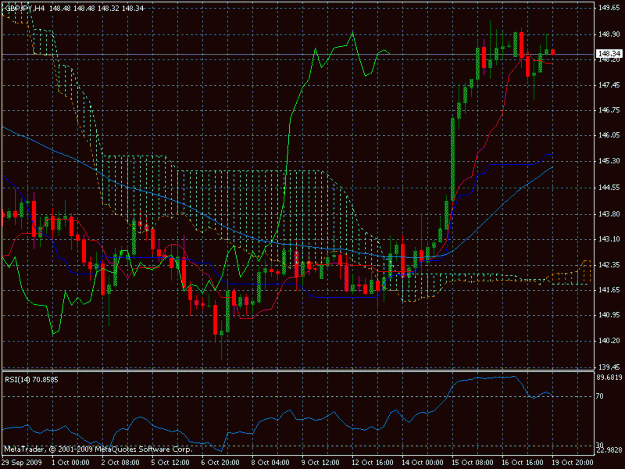Click the 6 Oct 20:00 time label

point(220,463)
